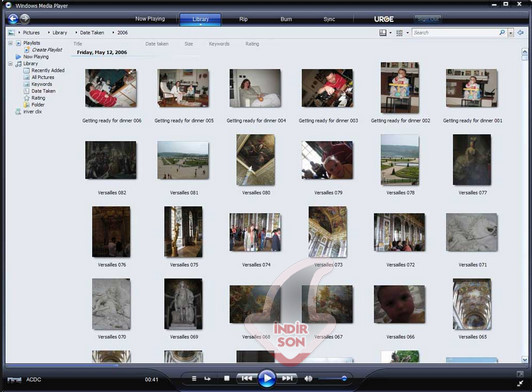532x392 pixels.
Task: Select Create Playlist in the sidebar
Action: [x=47, y=50]
